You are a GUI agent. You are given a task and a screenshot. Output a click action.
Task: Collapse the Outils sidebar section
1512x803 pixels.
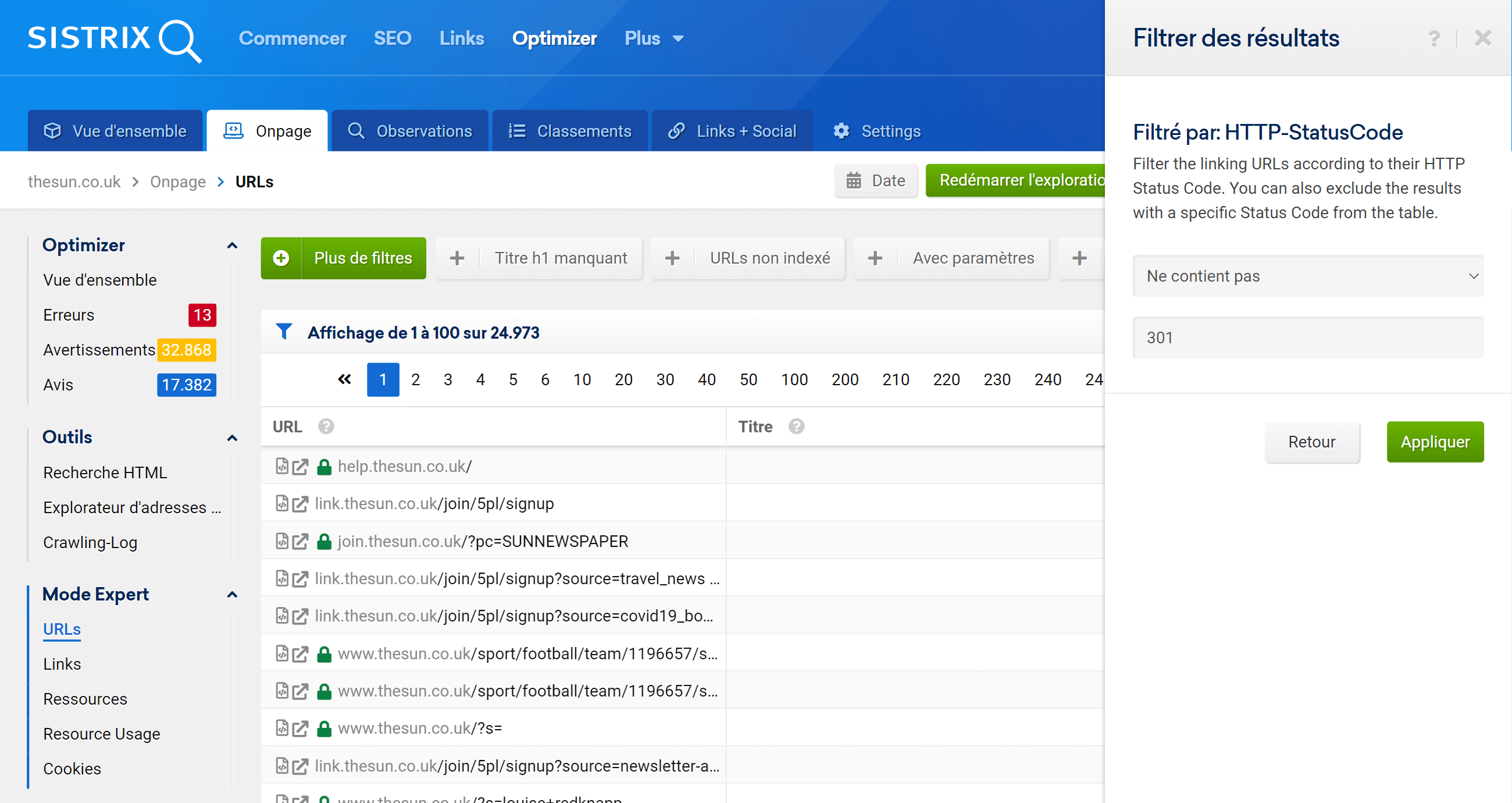pos(233,438)
